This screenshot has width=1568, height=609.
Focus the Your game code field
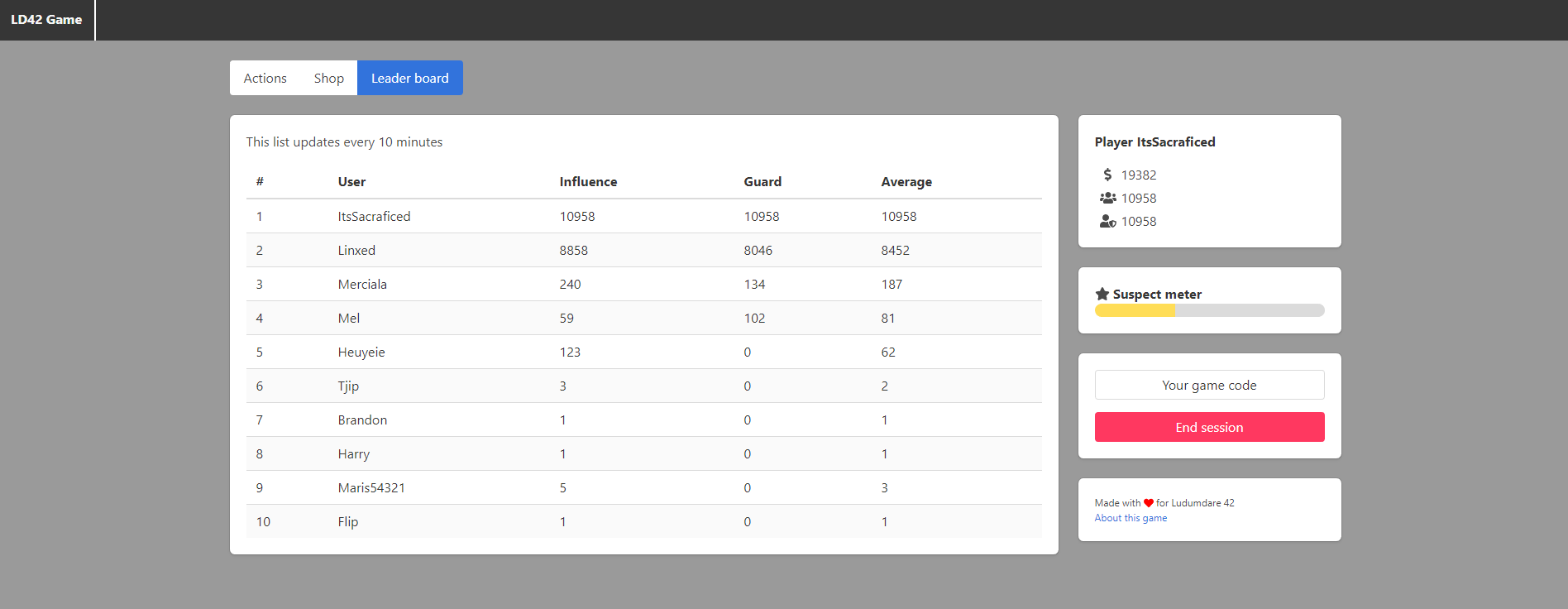pyautogui.click(x=1209, y=385)
